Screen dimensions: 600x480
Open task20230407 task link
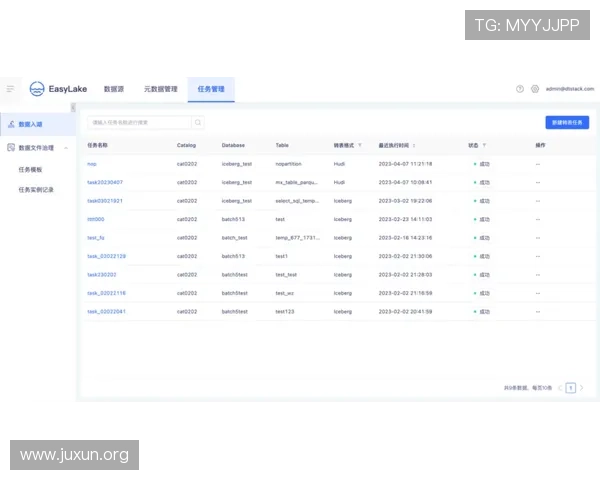[105, 182]
